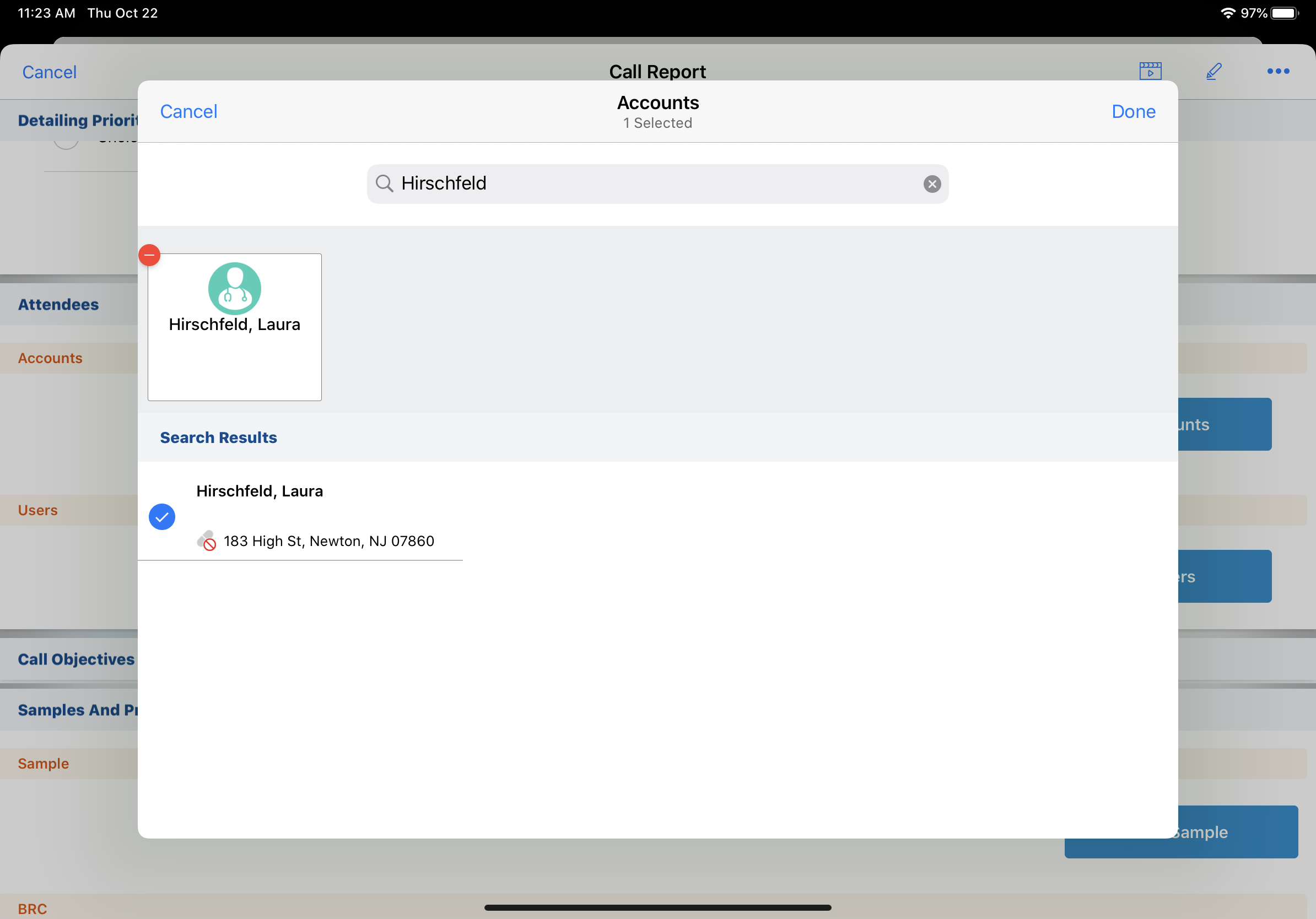Click the magnifying glass search icon
The height and width of the screenshot is (919, 1316).
coord(384,183)
